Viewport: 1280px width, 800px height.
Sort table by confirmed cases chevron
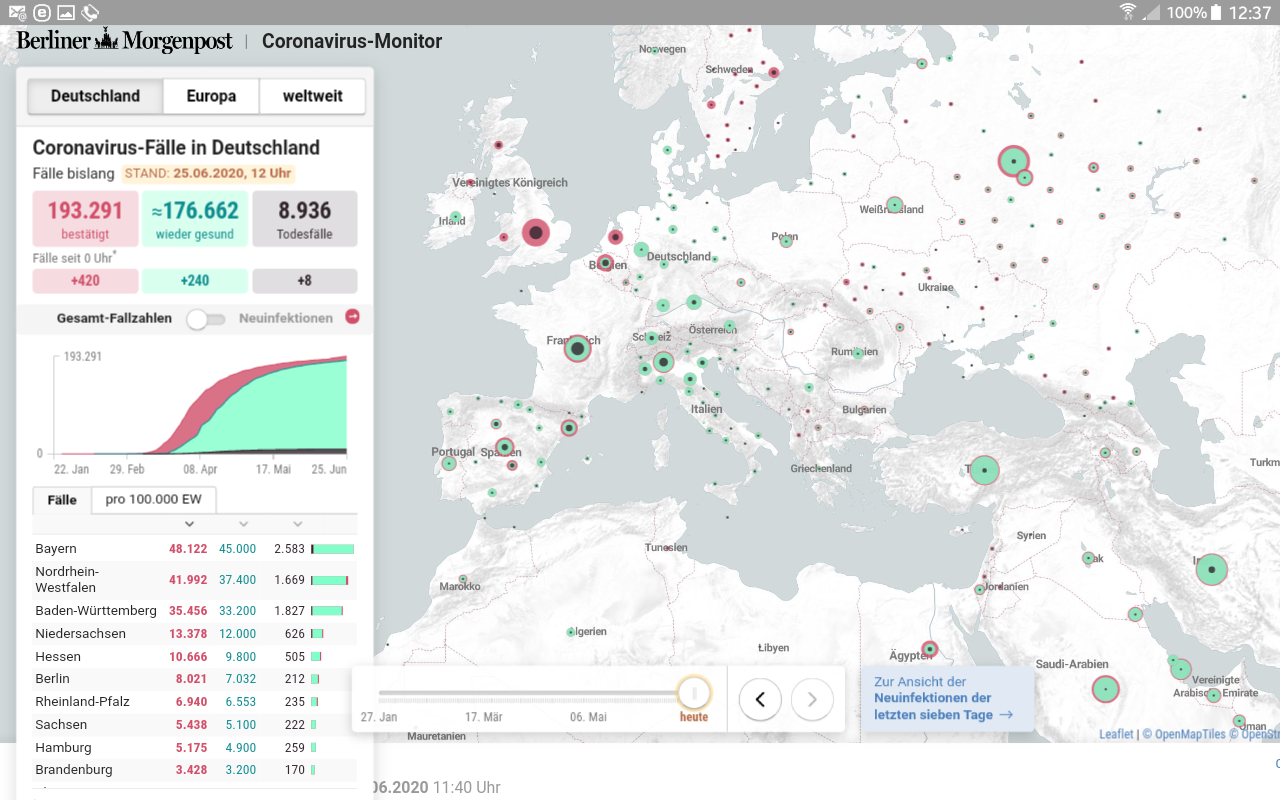(189, 524)
